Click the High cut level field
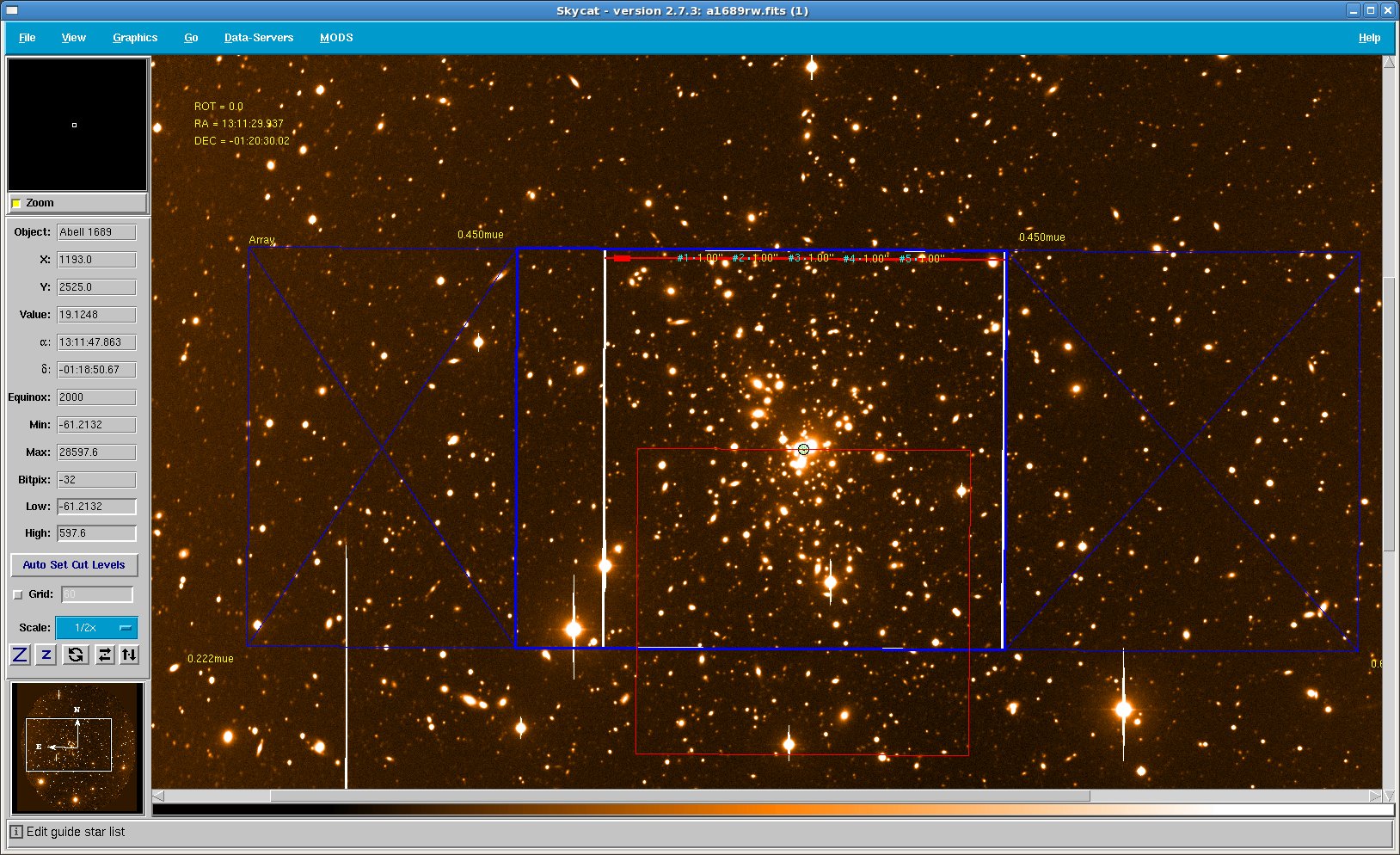Image resolution: width=1400 pixels, height=855 pixels. click(x=96, y=533)
